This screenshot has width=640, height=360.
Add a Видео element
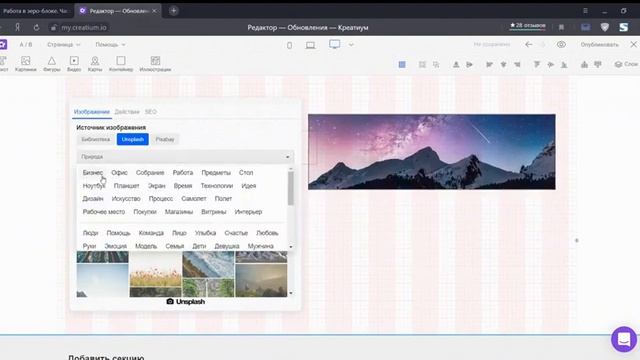point(74,64)
